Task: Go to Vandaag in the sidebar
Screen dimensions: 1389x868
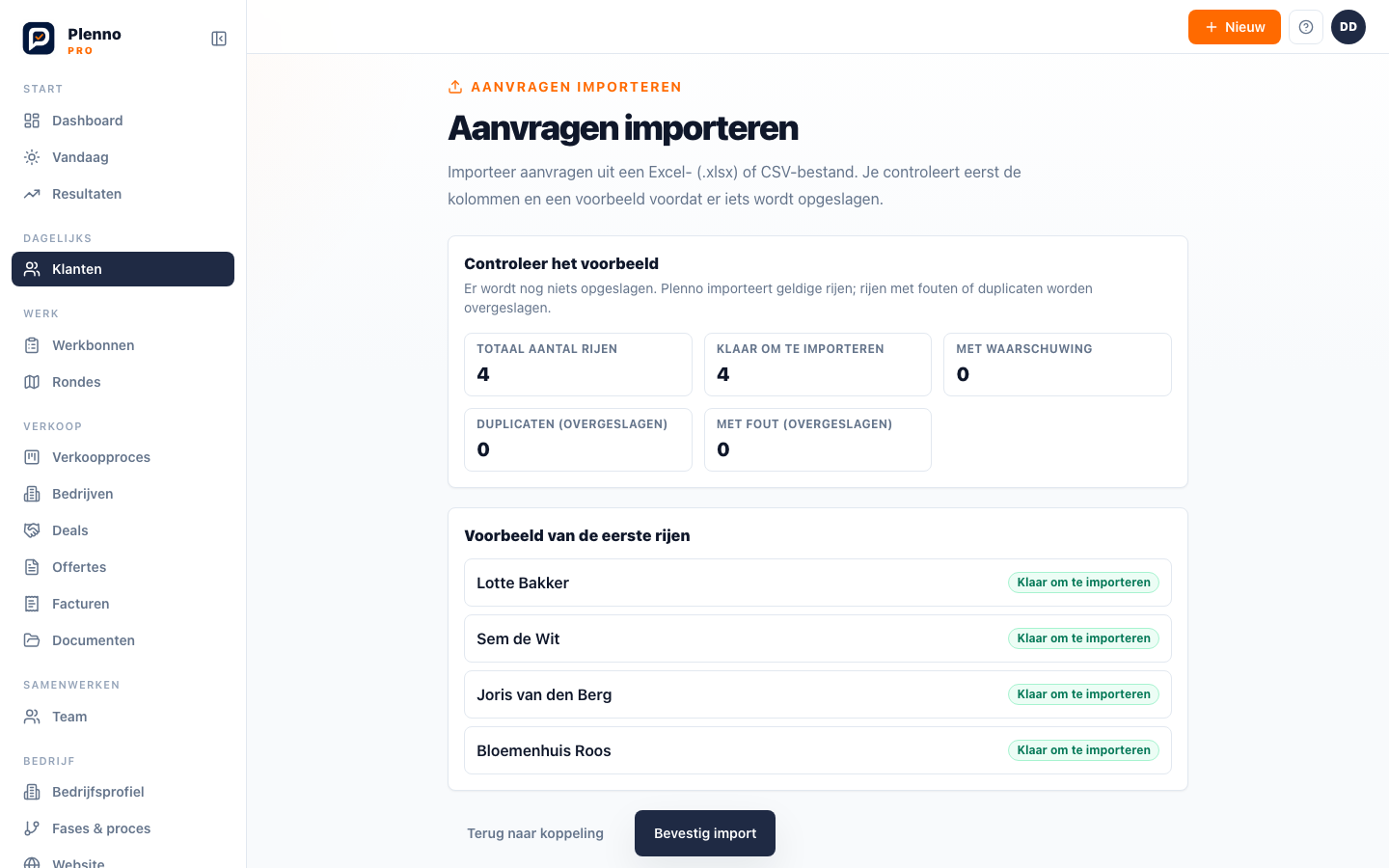Action: coord(123,157)
